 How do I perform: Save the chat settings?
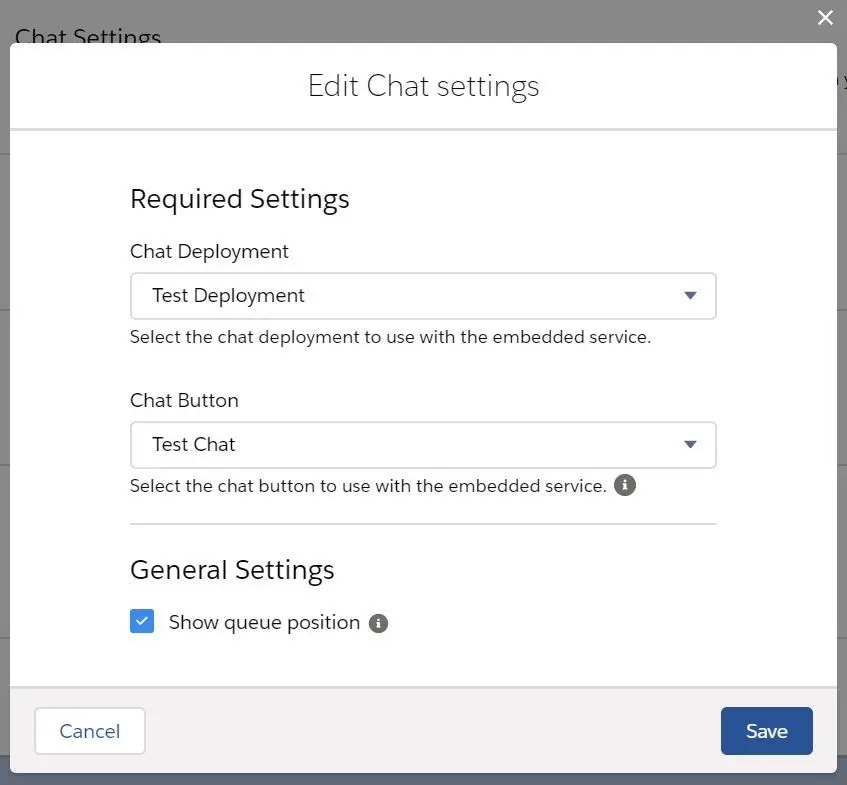[x=767, y=731]
